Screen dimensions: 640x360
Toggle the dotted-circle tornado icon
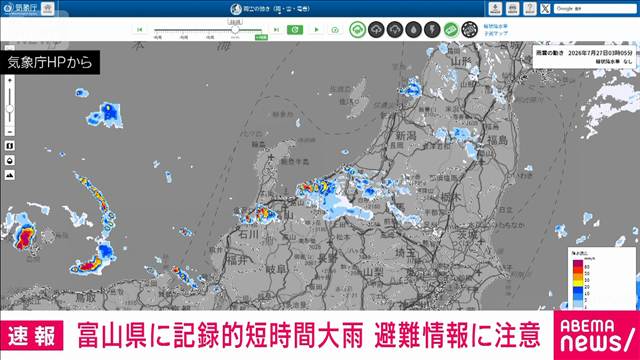(x=469, y=29)
